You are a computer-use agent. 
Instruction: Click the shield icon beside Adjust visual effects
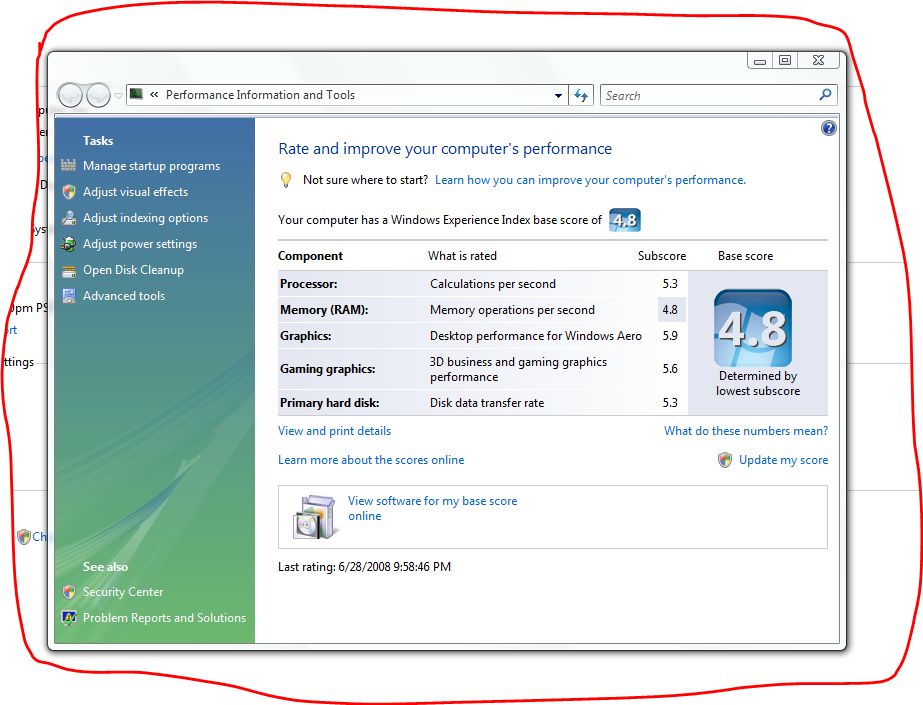pyautogui.click(x=69, y=192)
